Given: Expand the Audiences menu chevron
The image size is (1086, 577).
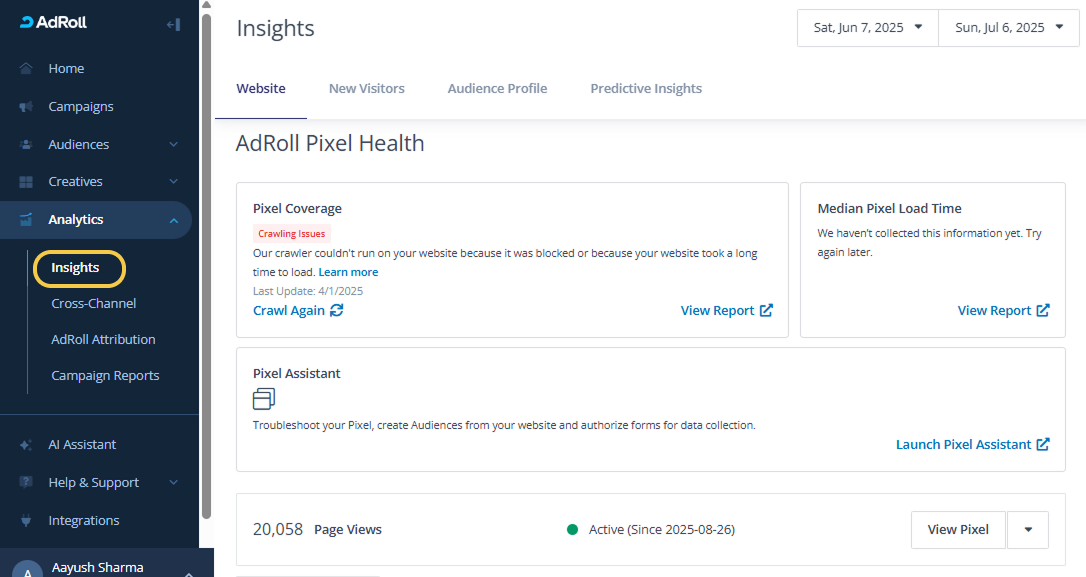Looking at the screenshot, I should click(174, 145).
